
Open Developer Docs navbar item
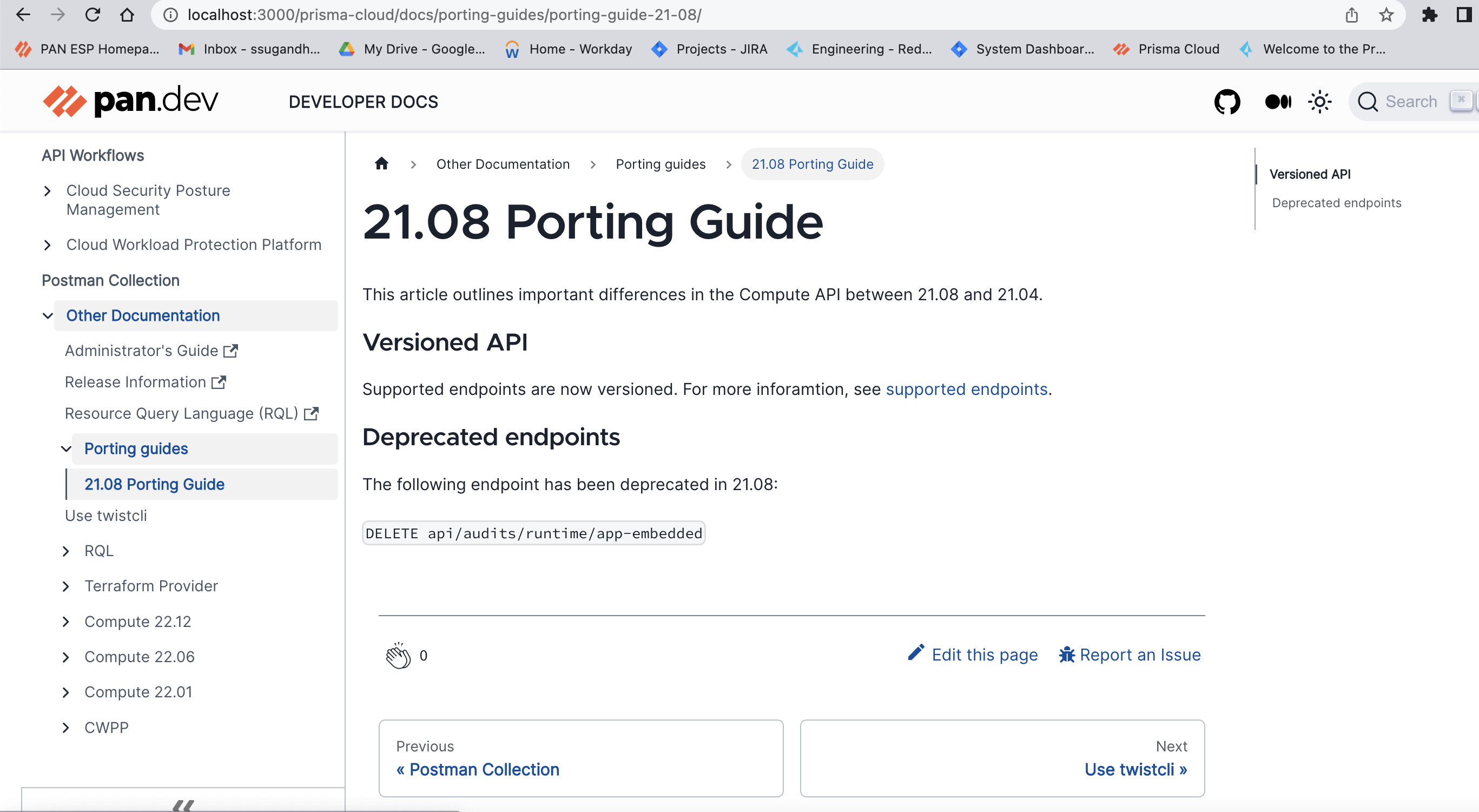(363, 102)
